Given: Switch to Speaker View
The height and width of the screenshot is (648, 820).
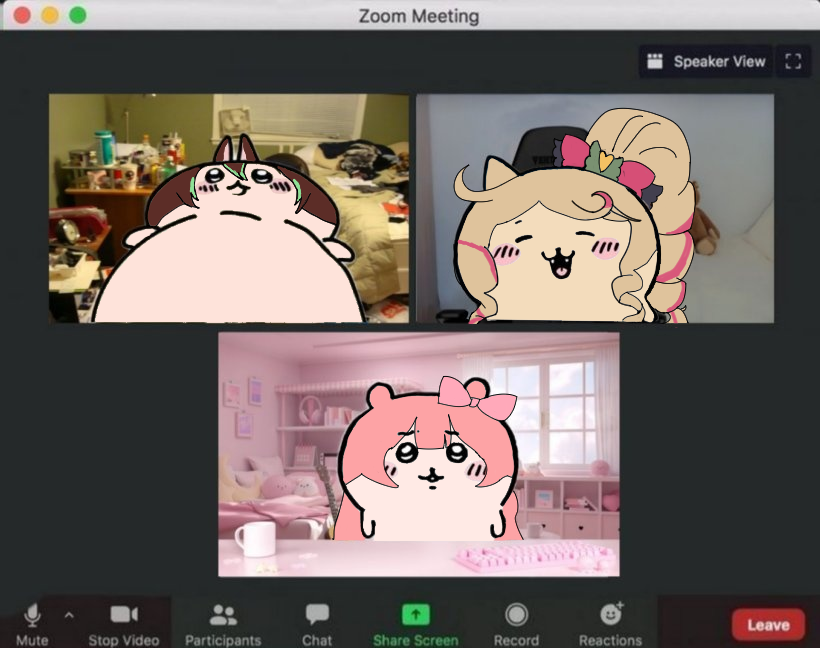Looking at the screenshot, I should click(x=706, y=62).
